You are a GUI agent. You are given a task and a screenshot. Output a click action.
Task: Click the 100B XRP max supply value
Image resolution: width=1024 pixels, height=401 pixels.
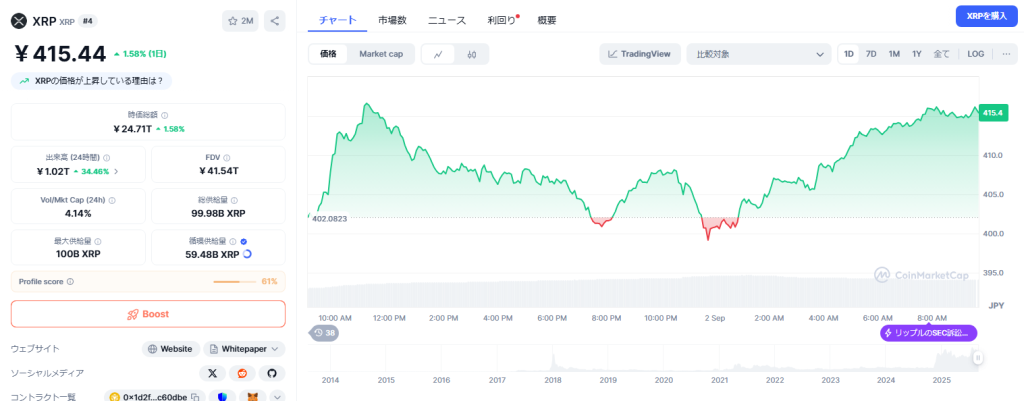tap(78, 254)
